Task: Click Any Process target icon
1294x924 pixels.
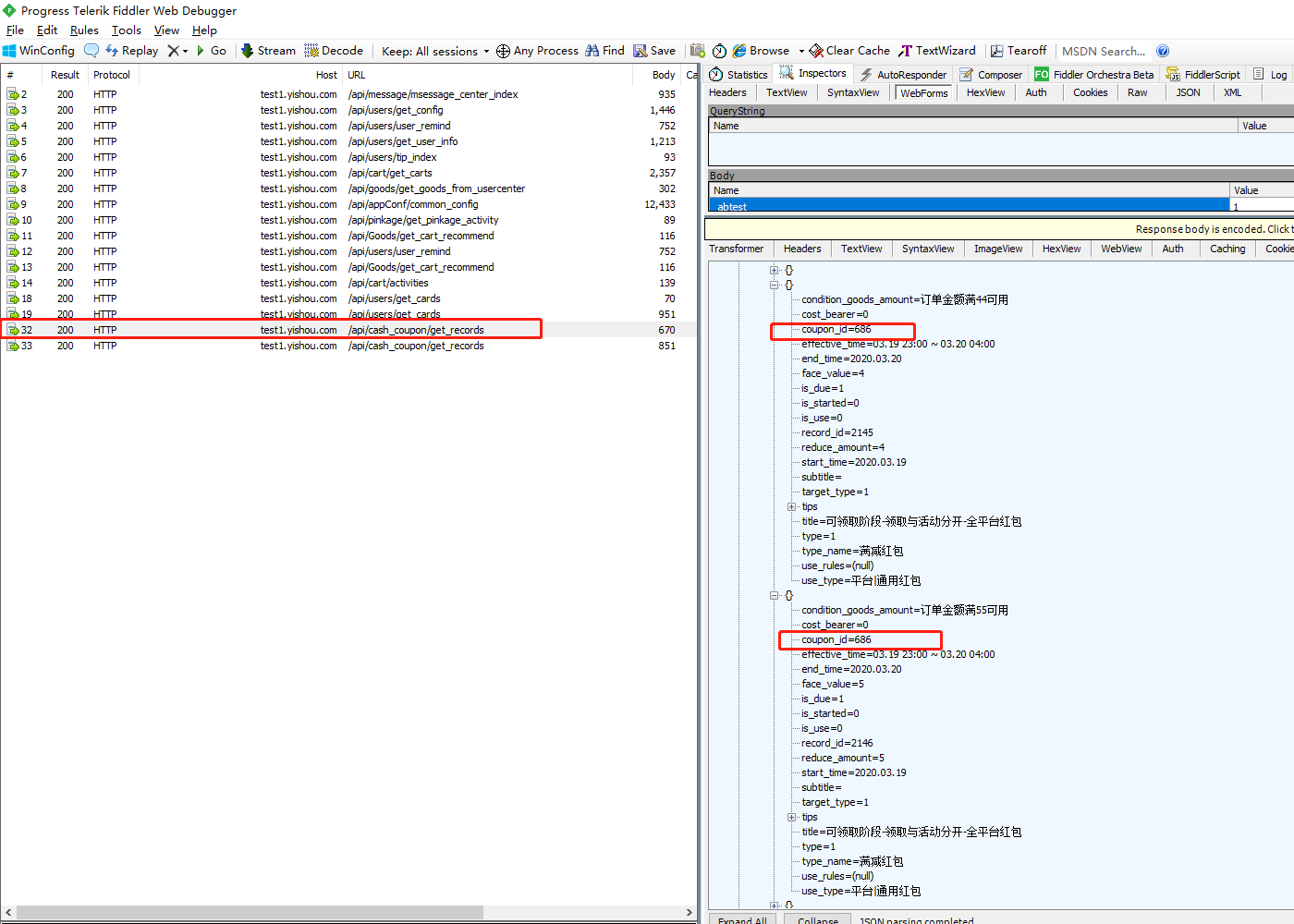Action: (504, 51)
